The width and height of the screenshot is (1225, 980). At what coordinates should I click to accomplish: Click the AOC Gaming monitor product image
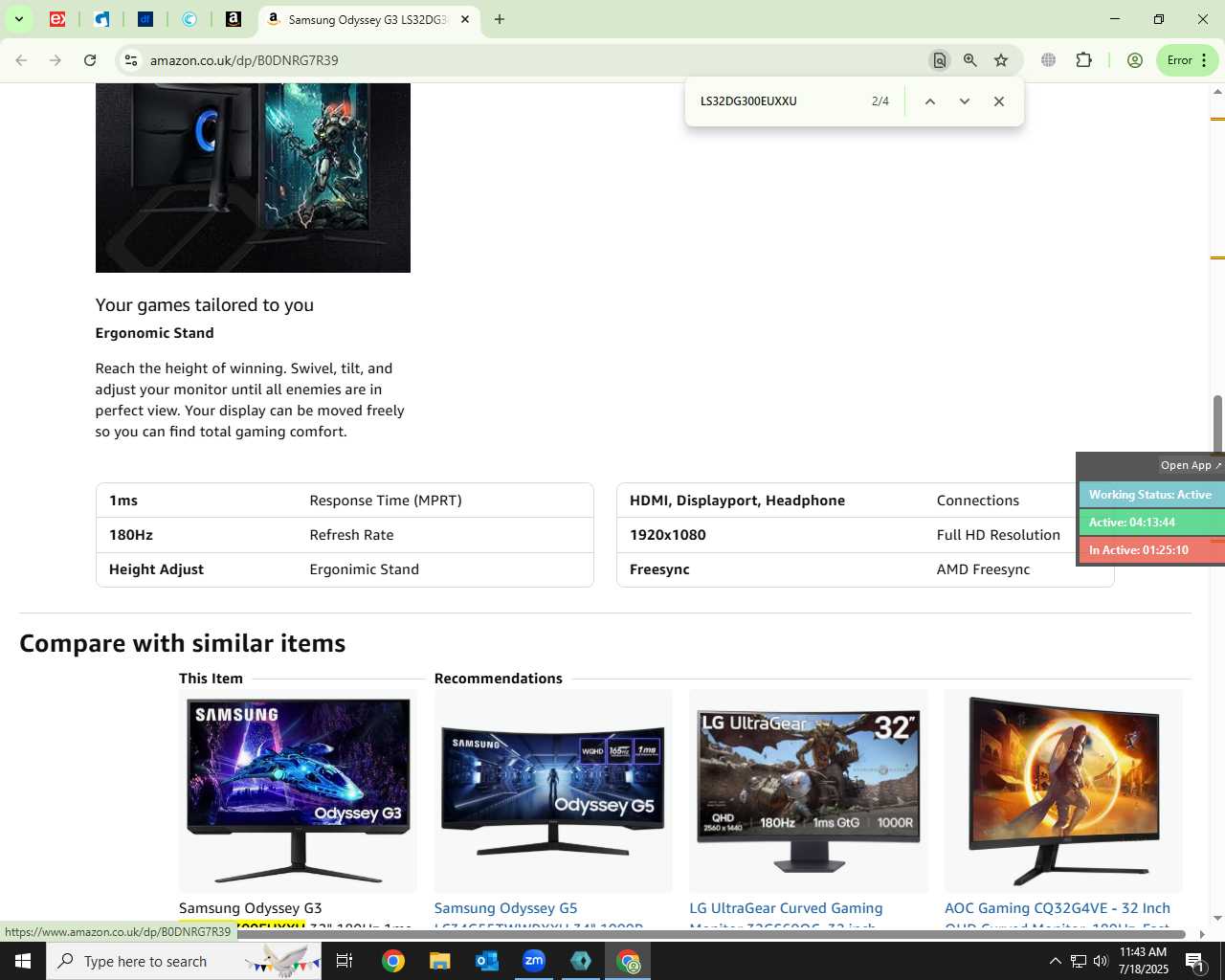point(1063,791)
